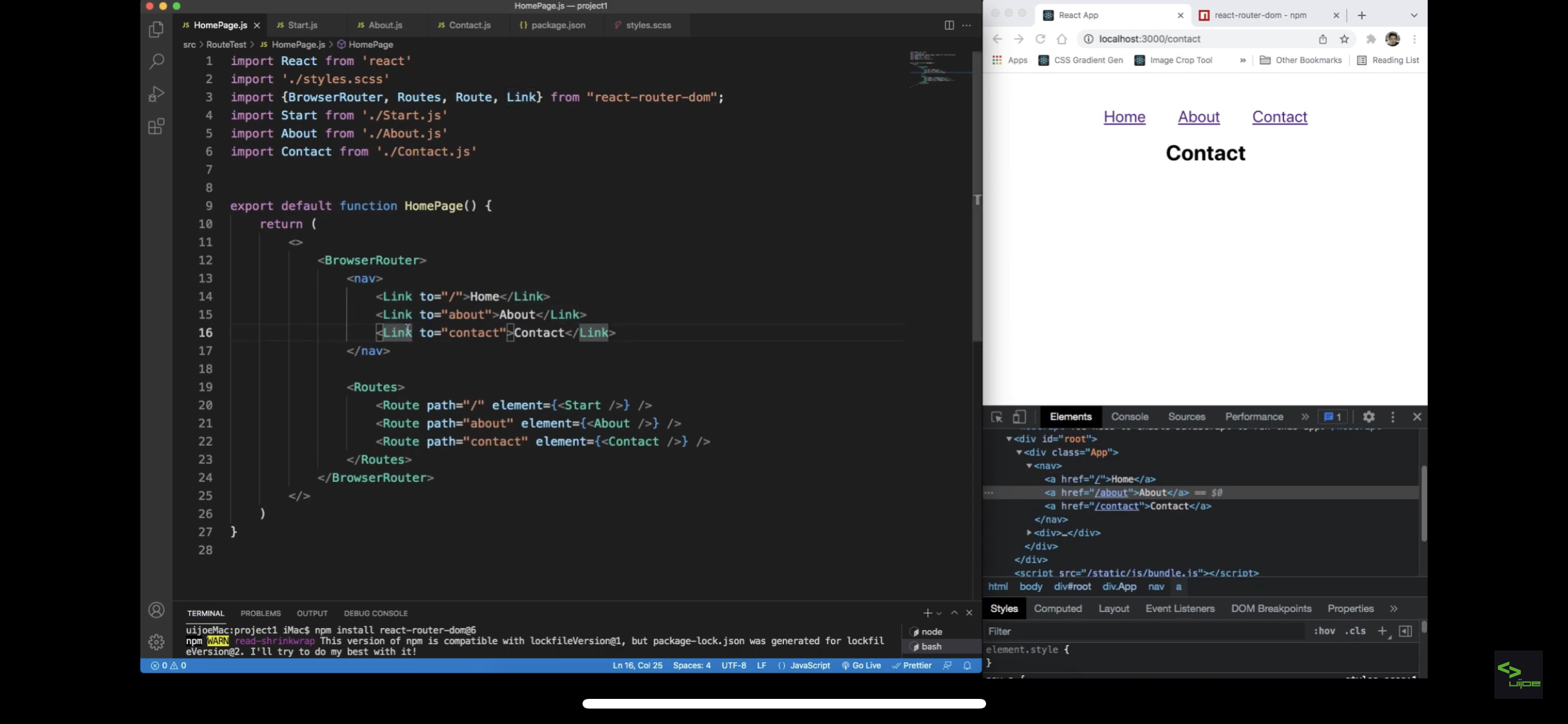Open the overflow chevron for more DevTools tabs
Screen dimensions: 1568x724
tap(1305, 416)
